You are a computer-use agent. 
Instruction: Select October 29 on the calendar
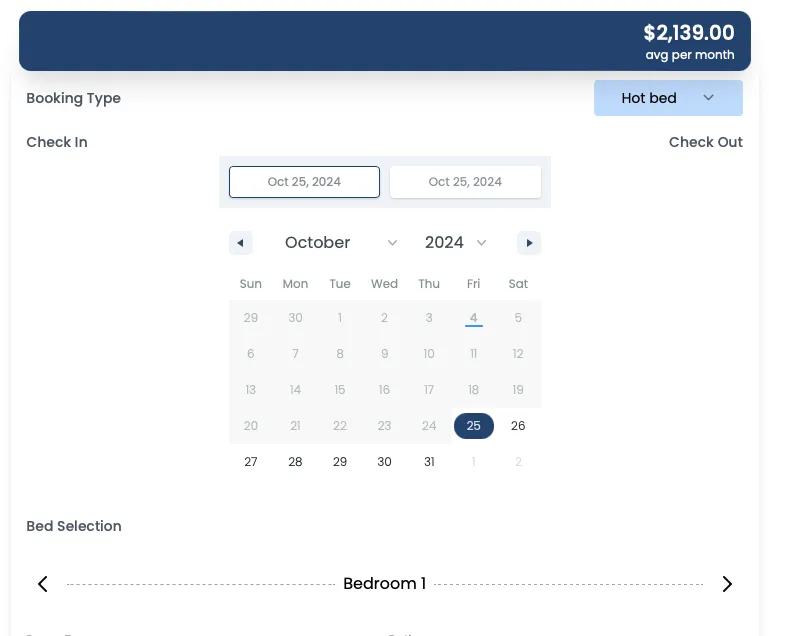pyautogui.click(x=340, y=462)
